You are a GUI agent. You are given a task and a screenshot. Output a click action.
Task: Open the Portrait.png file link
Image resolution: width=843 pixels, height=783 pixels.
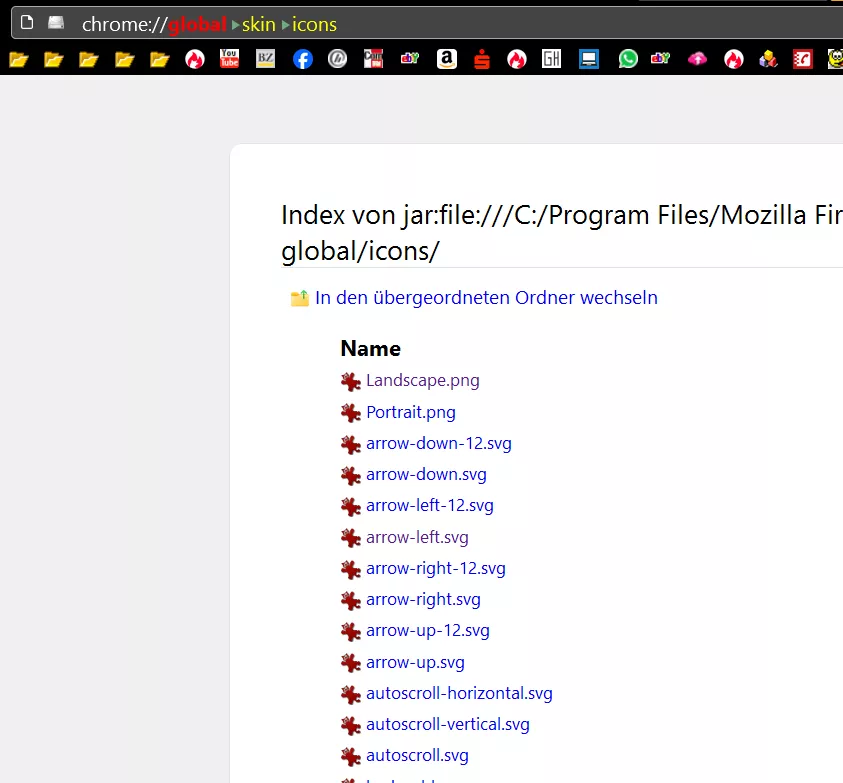(411, 412)
